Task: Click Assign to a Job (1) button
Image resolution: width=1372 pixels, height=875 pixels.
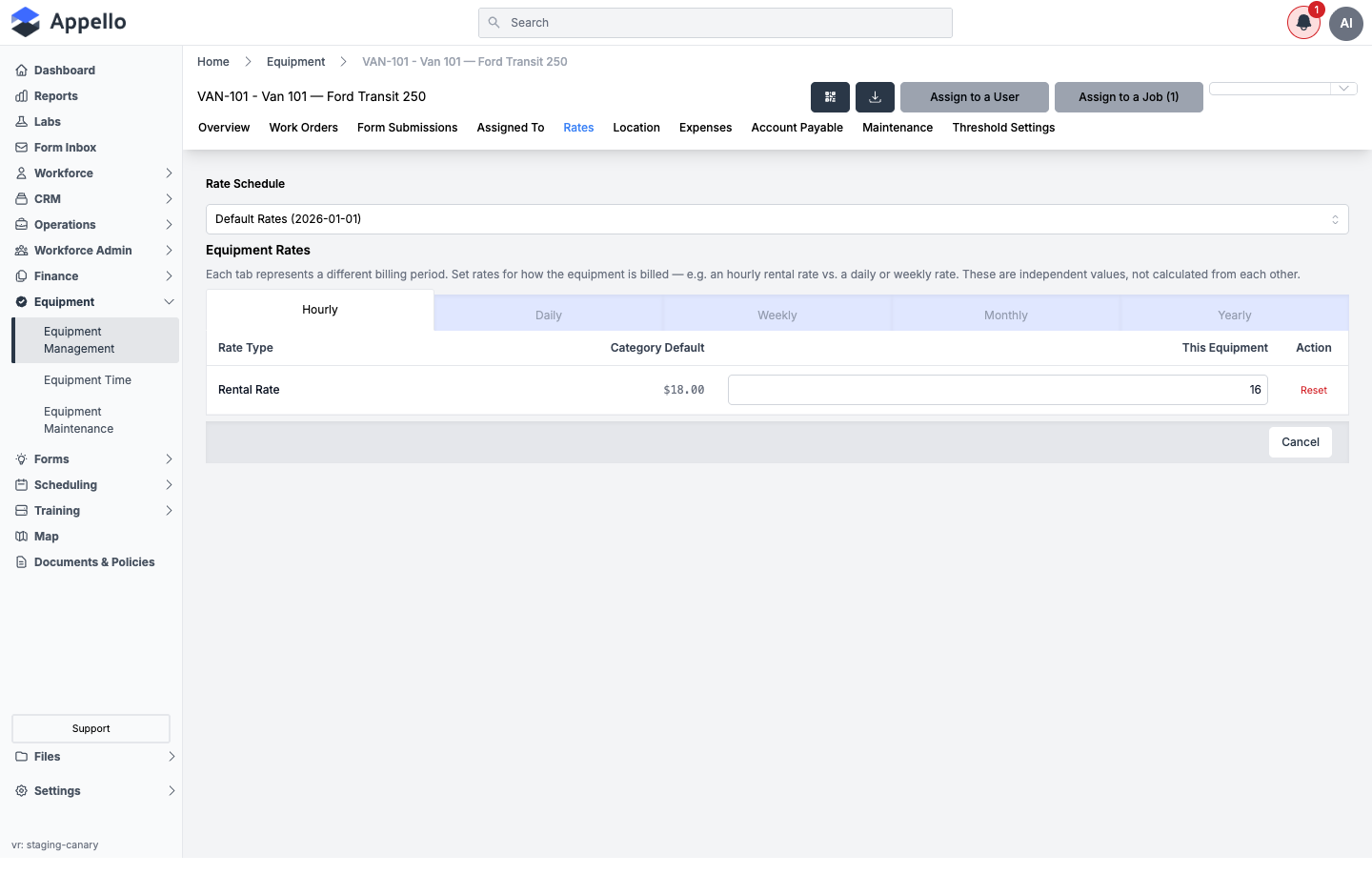Action: coord(1129,97)
